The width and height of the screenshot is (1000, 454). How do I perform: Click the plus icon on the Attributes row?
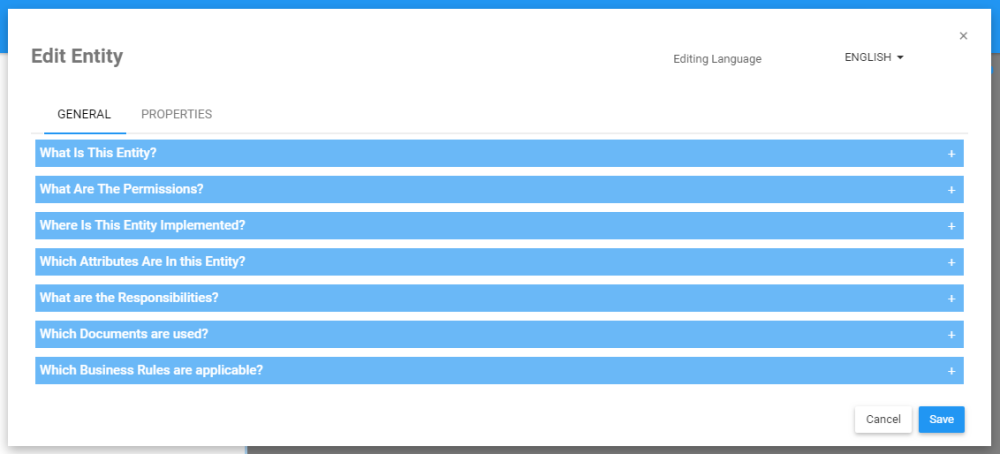tap(951, 262)
